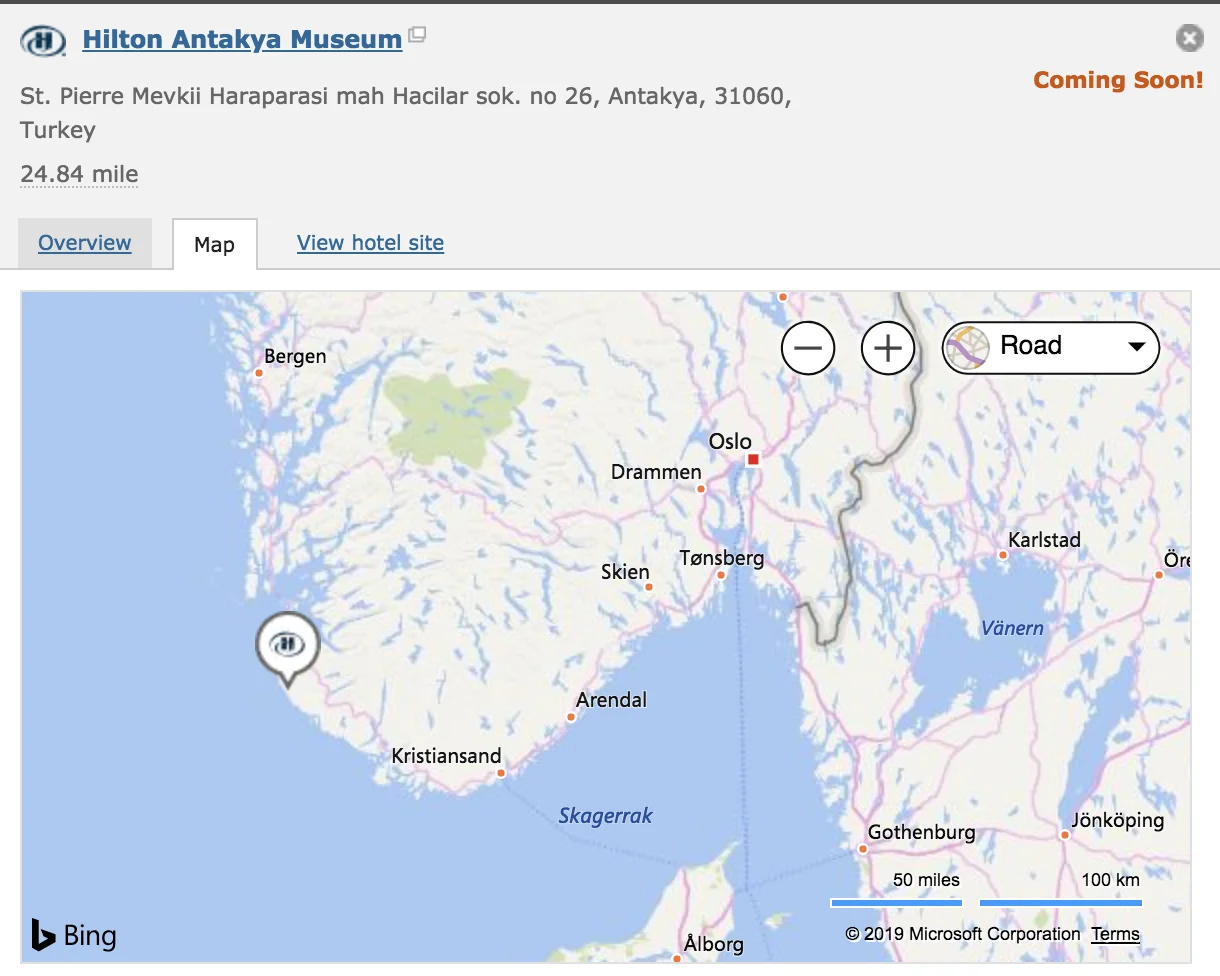Click the Tønsberg city label
The image size is (1220, 976).
tap(721, 559)
